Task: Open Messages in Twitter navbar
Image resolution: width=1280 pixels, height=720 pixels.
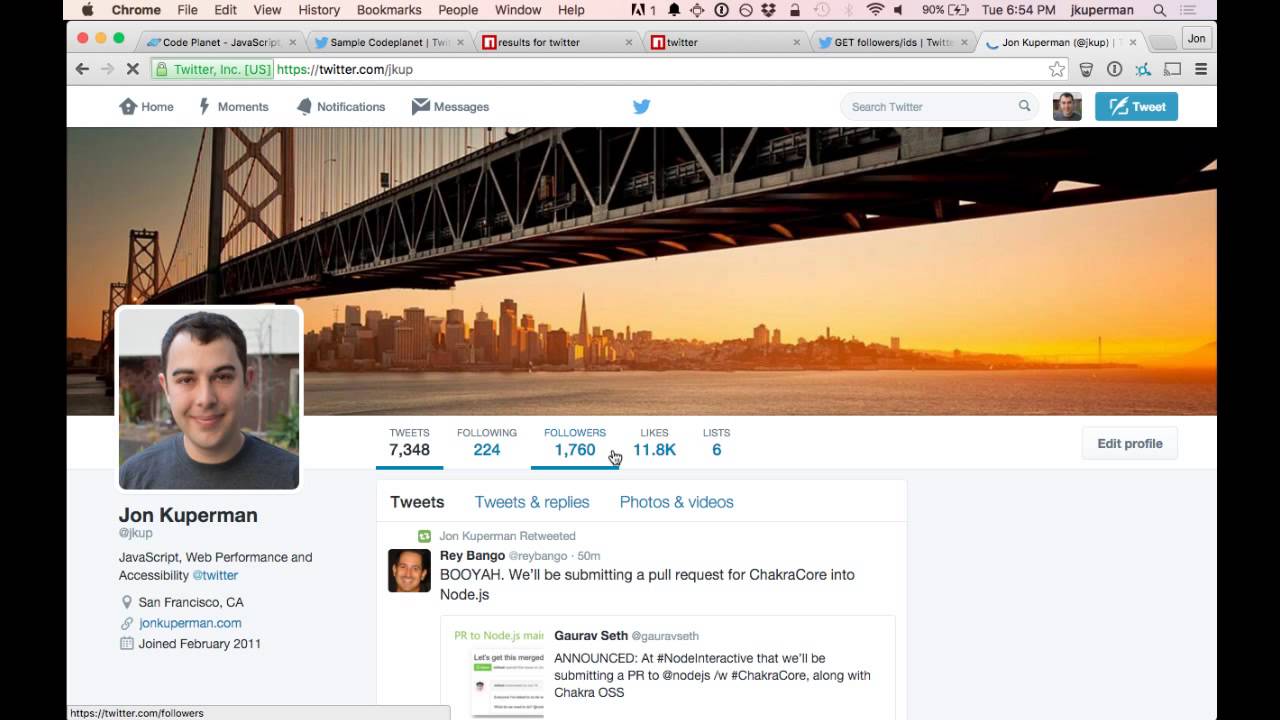Action: 450,106
